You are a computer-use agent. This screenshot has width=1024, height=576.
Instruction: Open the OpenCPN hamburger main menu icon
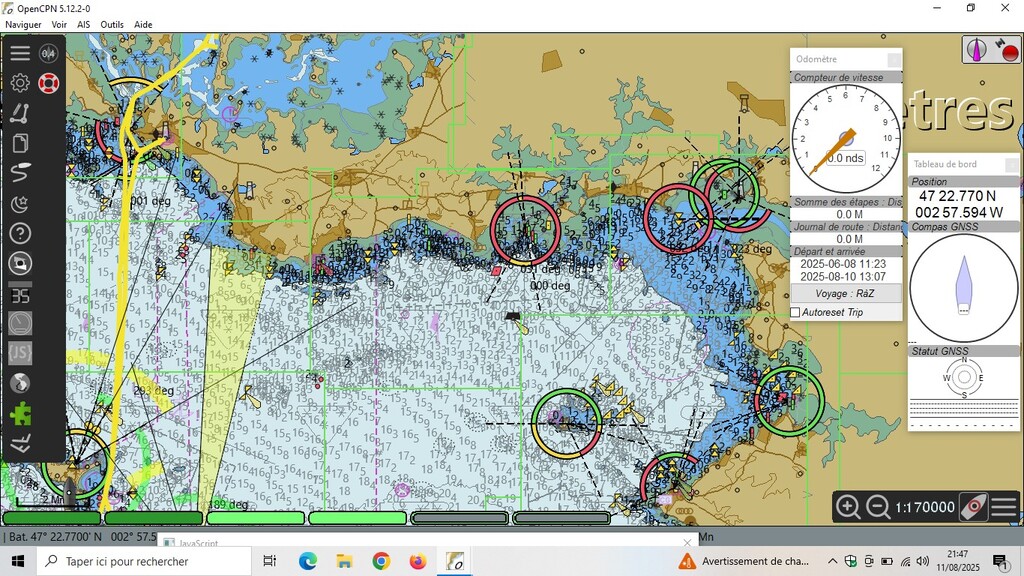pos(20,53)
